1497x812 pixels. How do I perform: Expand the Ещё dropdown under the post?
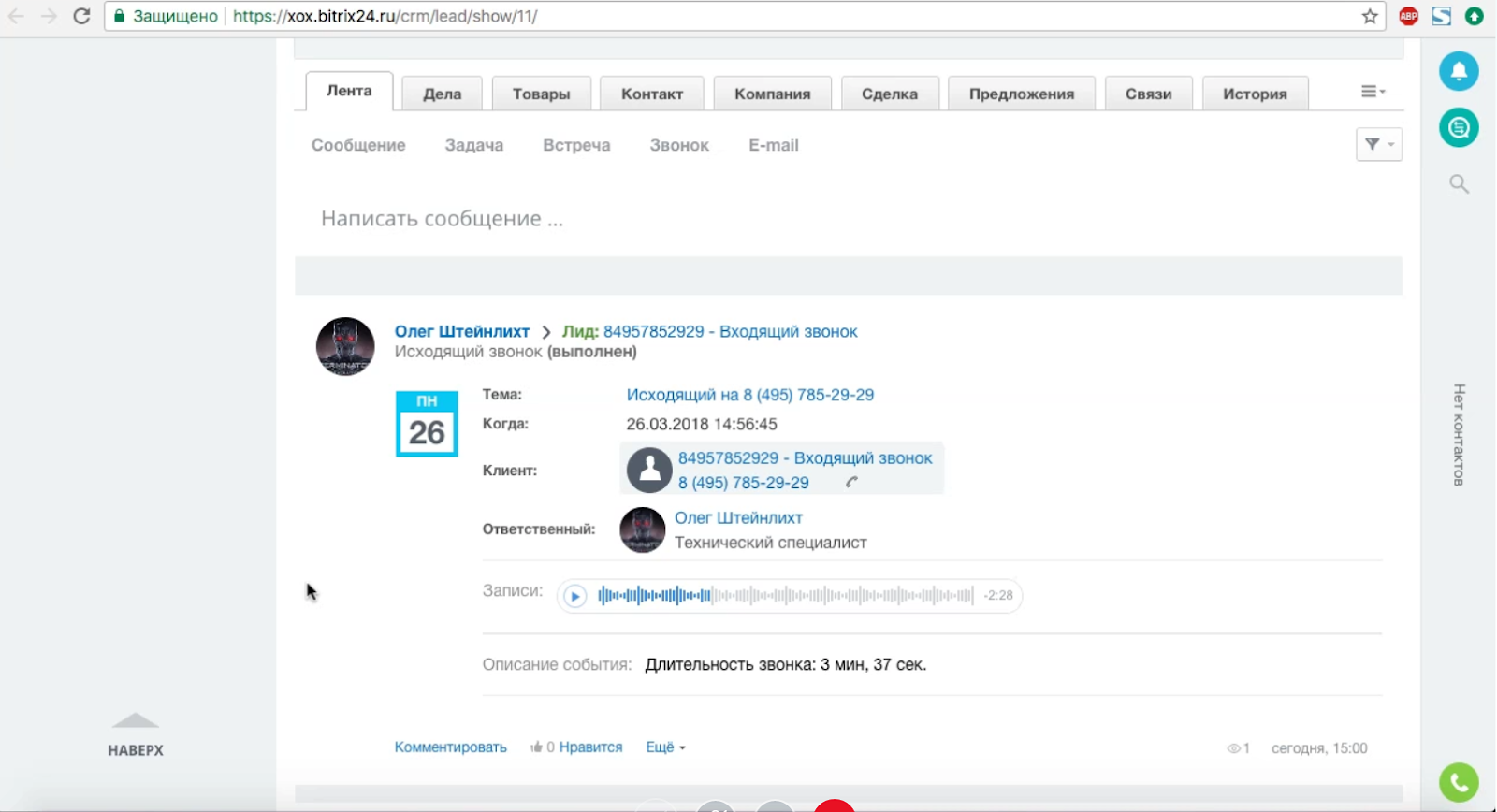point(665,747)
